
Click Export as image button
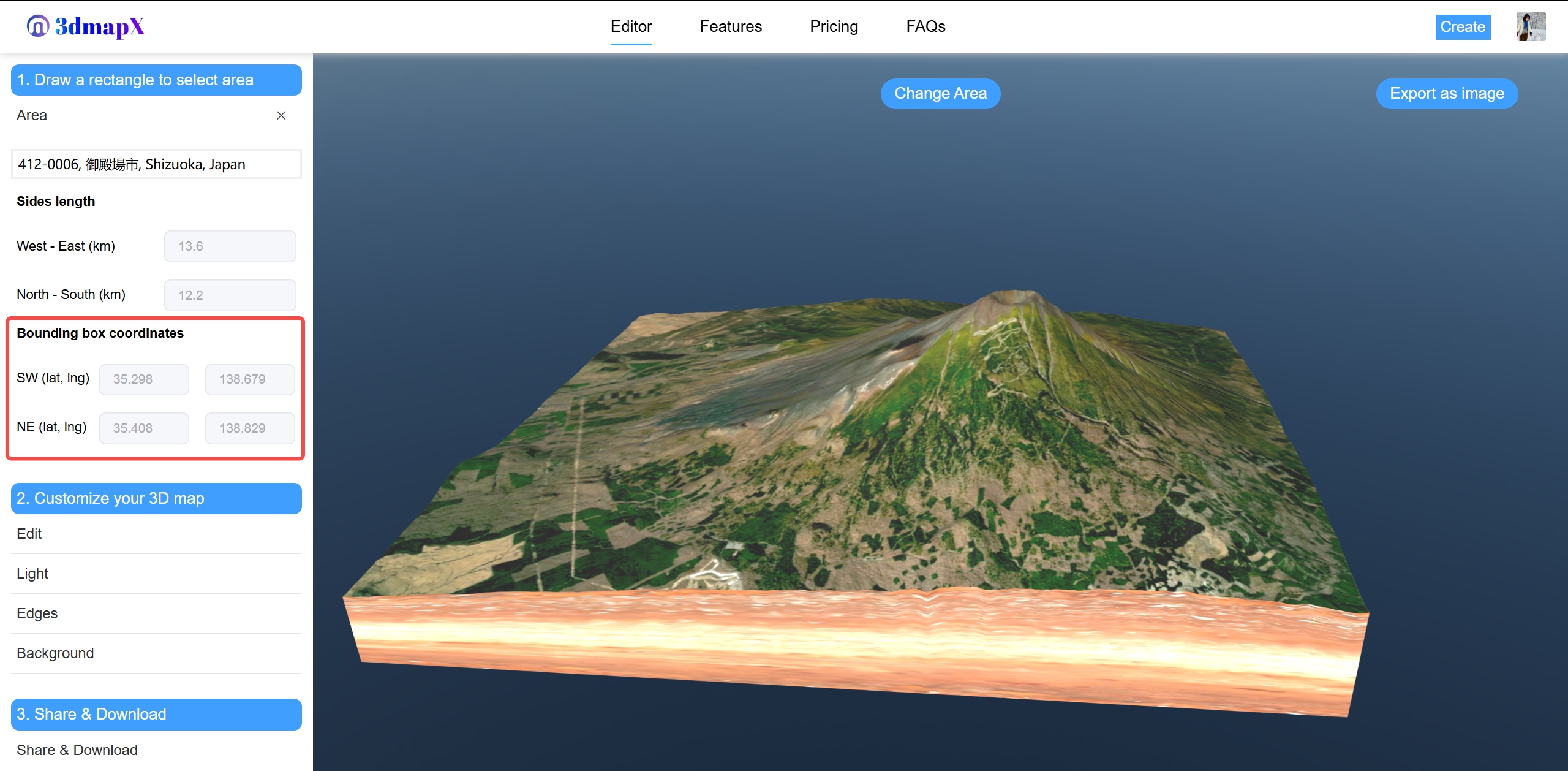[x=1447, y=94]
